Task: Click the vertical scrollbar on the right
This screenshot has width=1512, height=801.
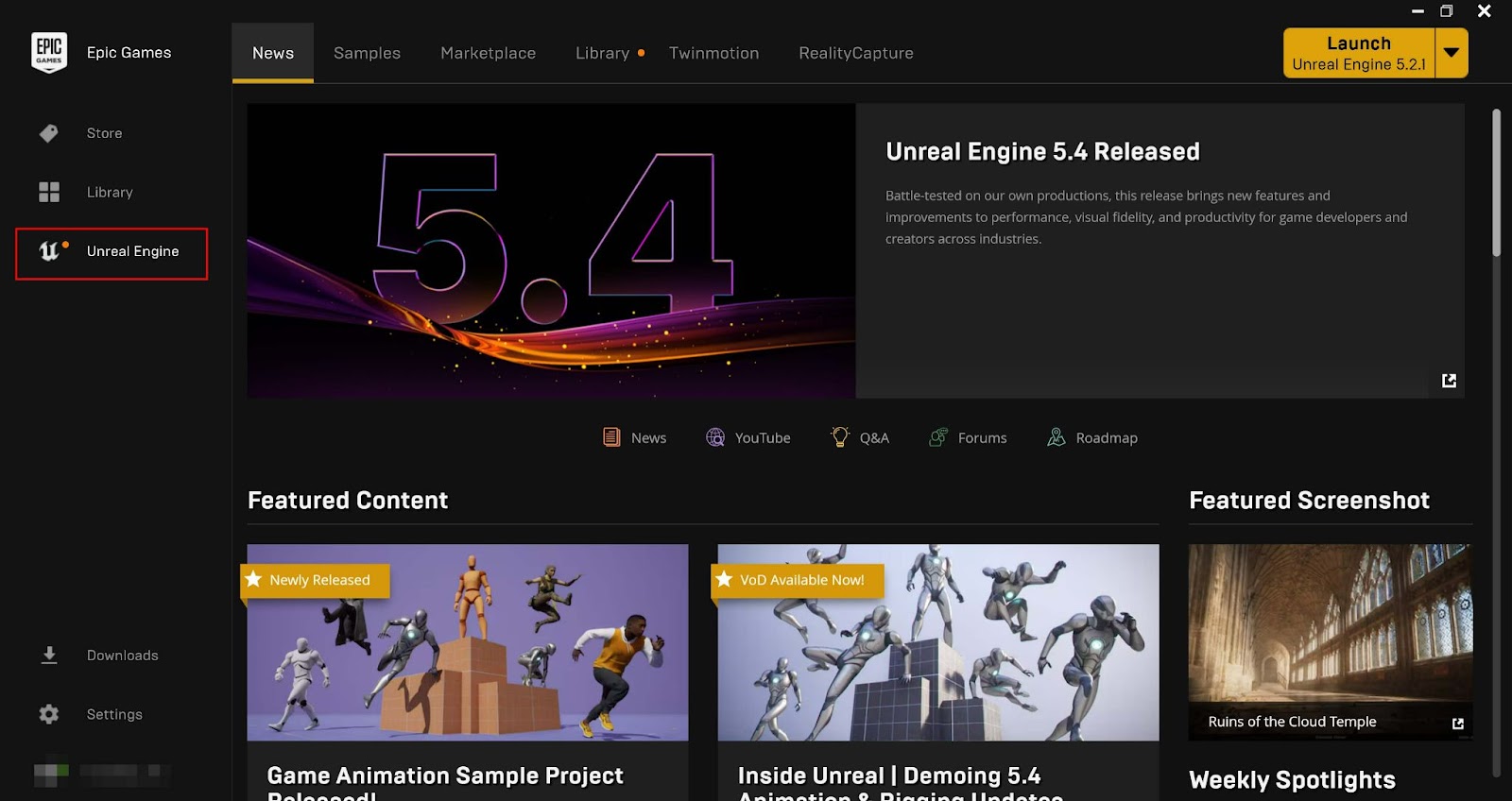Action: [x=1496, y=182]
